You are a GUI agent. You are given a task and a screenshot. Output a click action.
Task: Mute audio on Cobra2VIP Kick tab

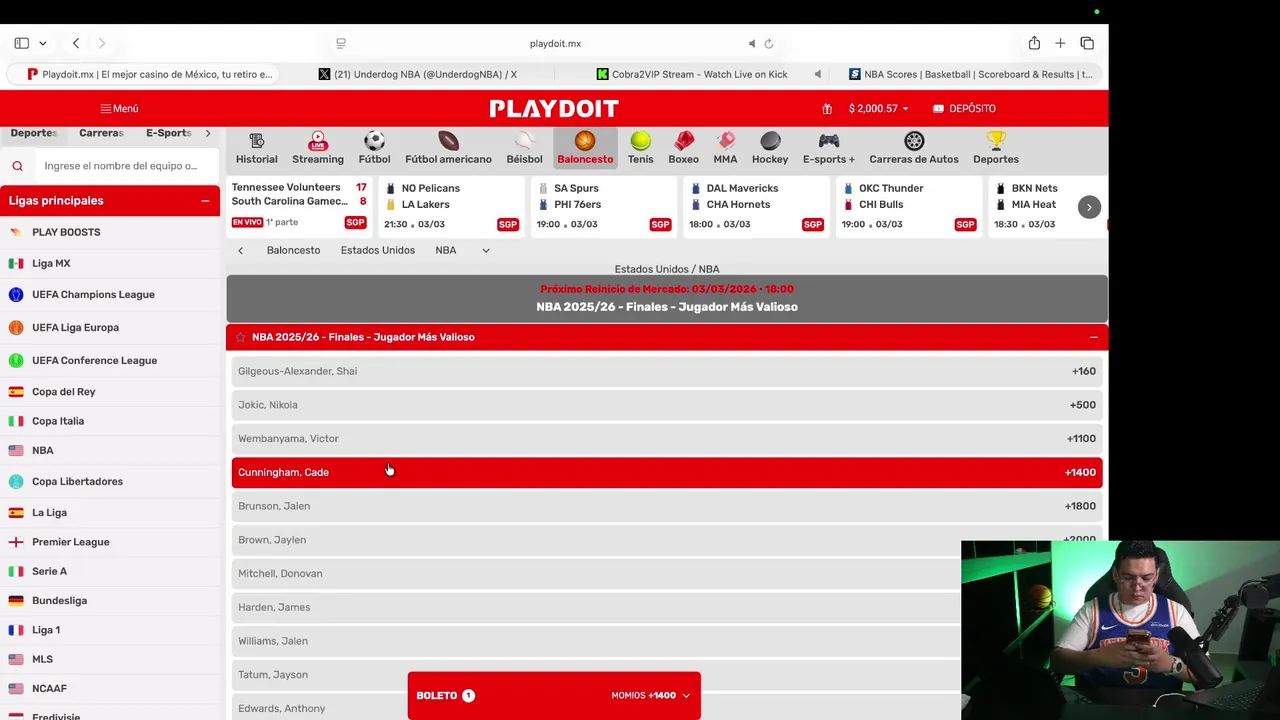818,74
